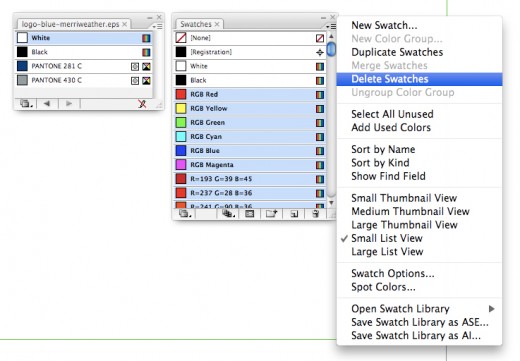Image resolution: width=520 pixels, height=361 pixels.
Task: Open Swatch Options... menu entry
Action: [393, 273]
